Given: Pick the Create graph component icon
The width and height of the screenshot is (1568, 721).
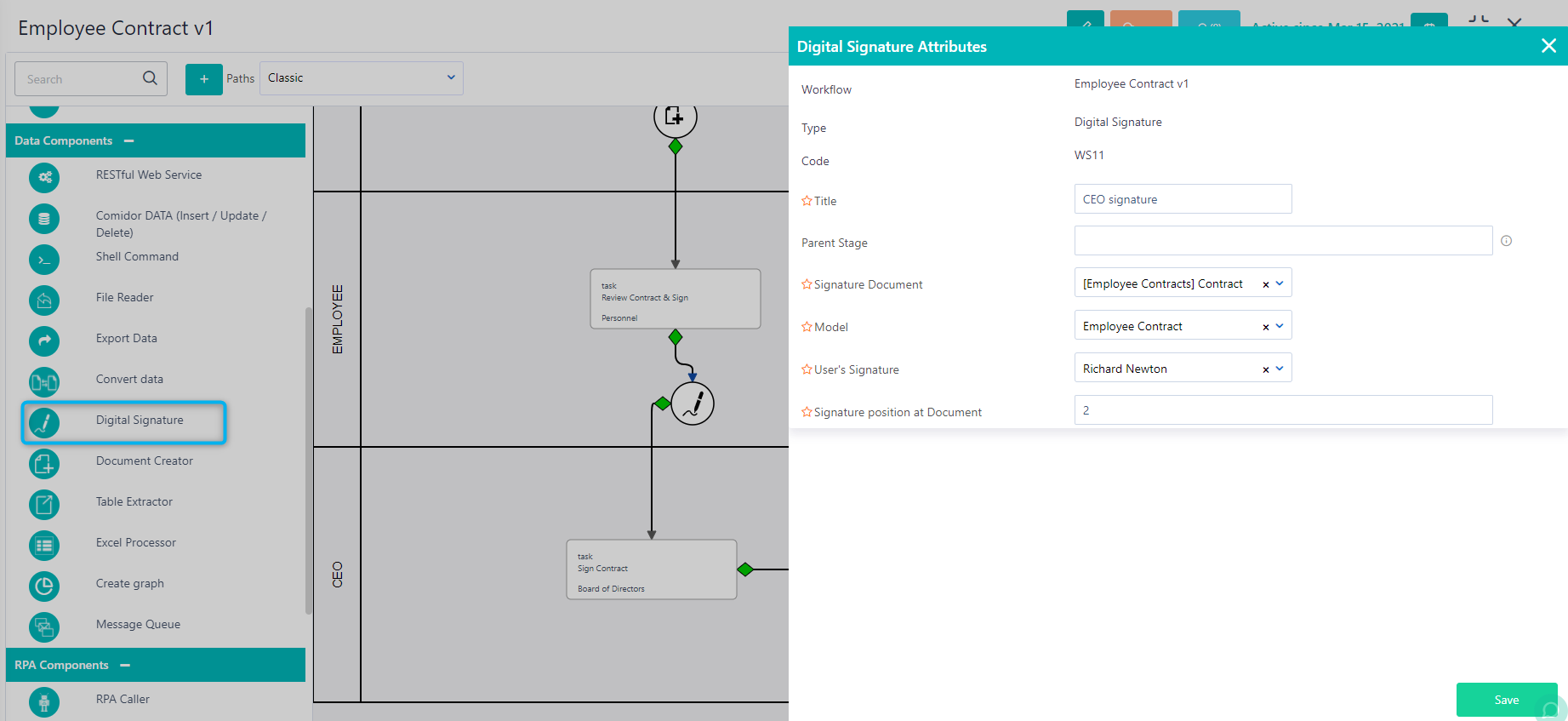Looking at the screenshot, I should point(44,587).
